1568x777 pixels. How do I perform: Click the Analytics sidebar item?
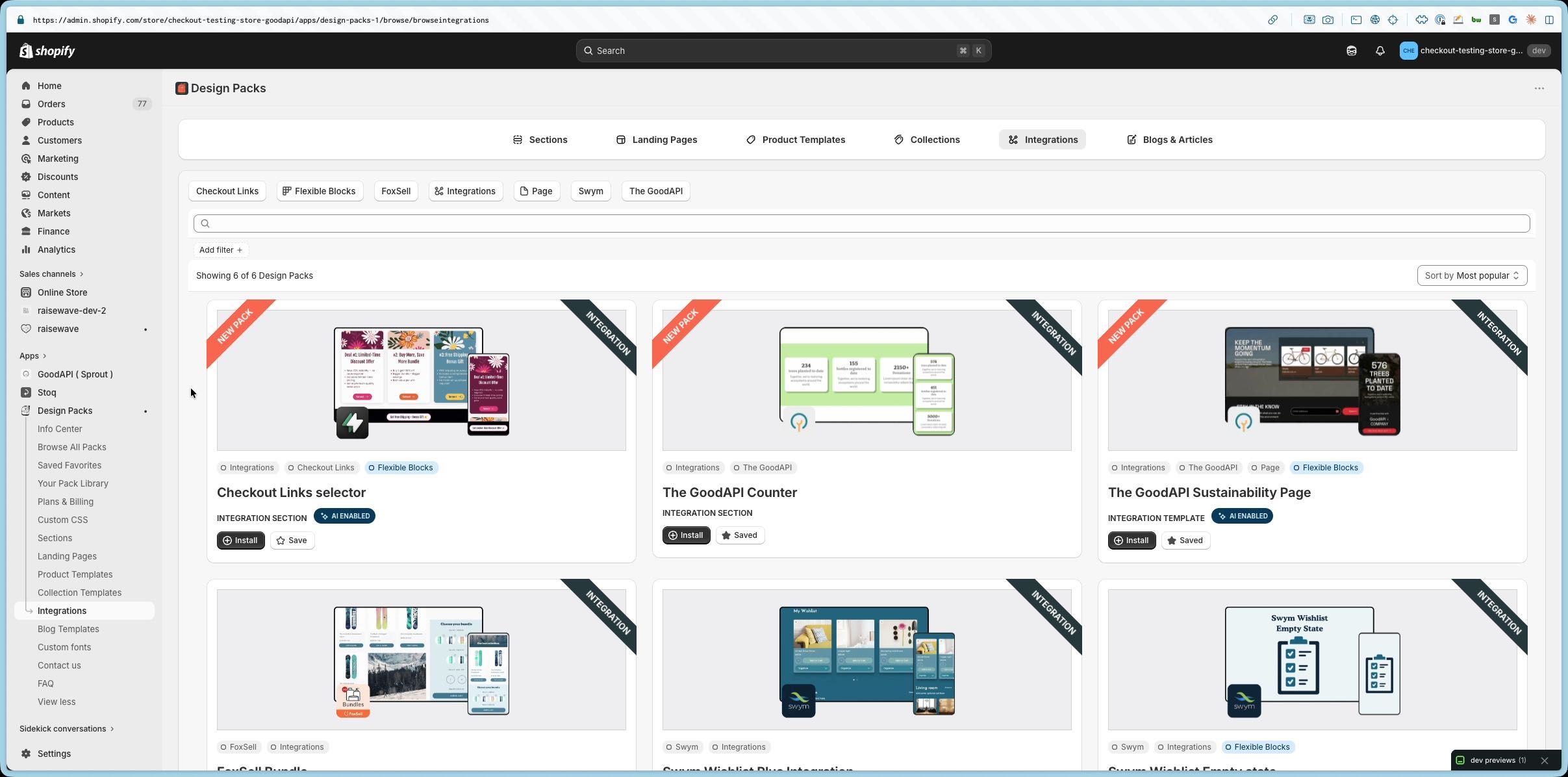click(56, 249)
